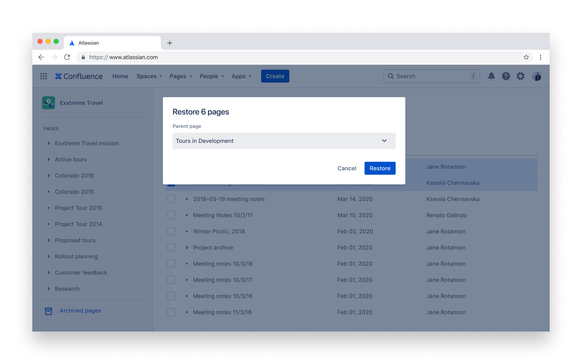Viewport: 582px width, 364px height.
Task: Click Ksenila Cherniavska in the 2018-03-19 row
Action: (x=453, y=199)
